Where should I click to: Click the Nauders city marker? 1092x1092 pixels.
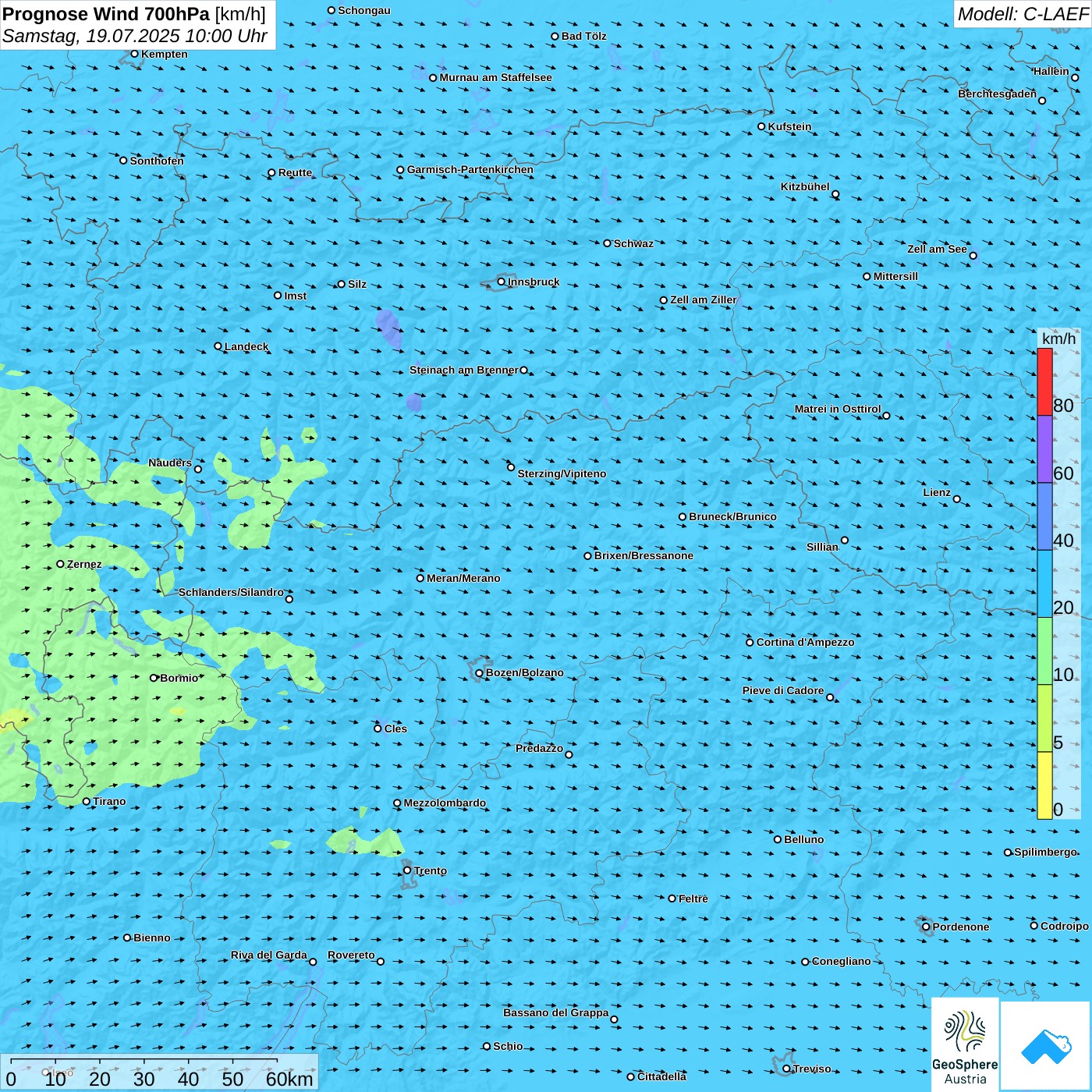coord(198,469)
